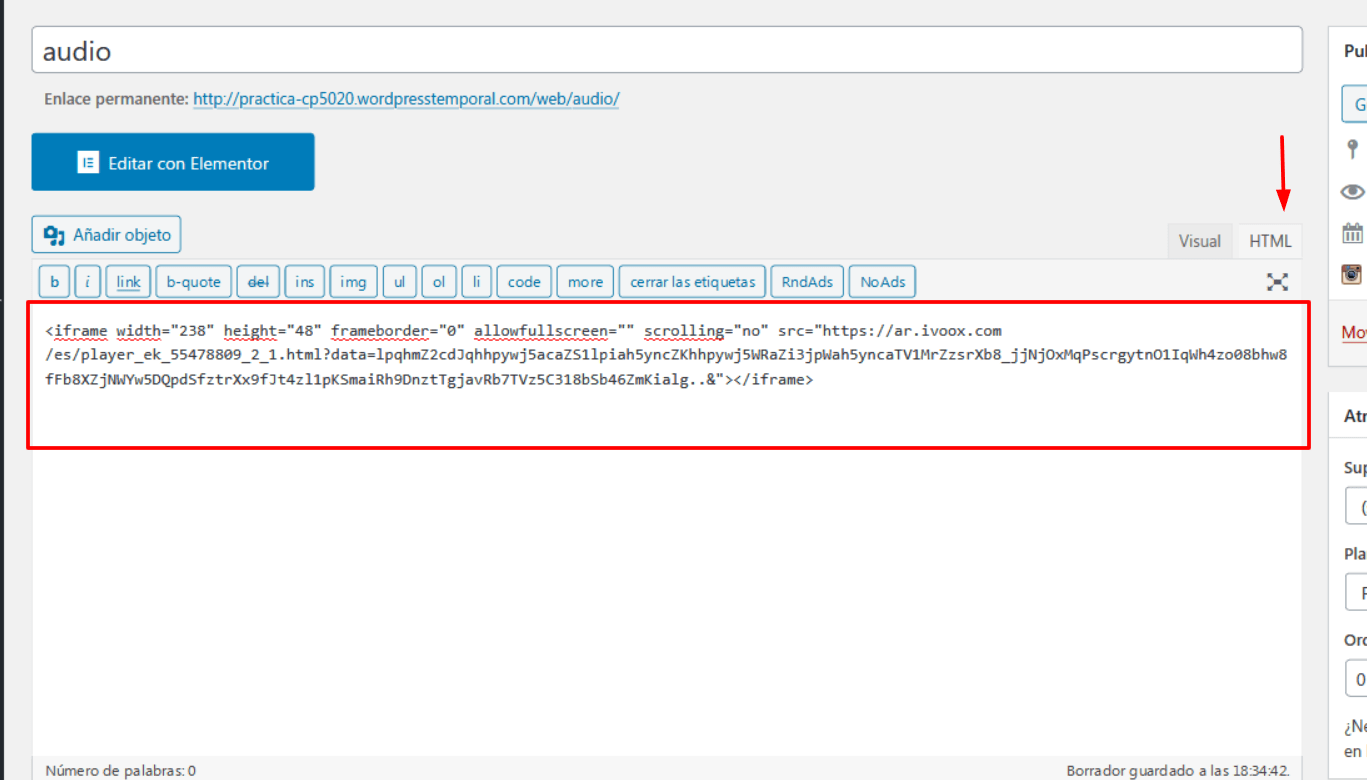
Task: Add a blockquote with b-quote button
Action: coord(193,282)
